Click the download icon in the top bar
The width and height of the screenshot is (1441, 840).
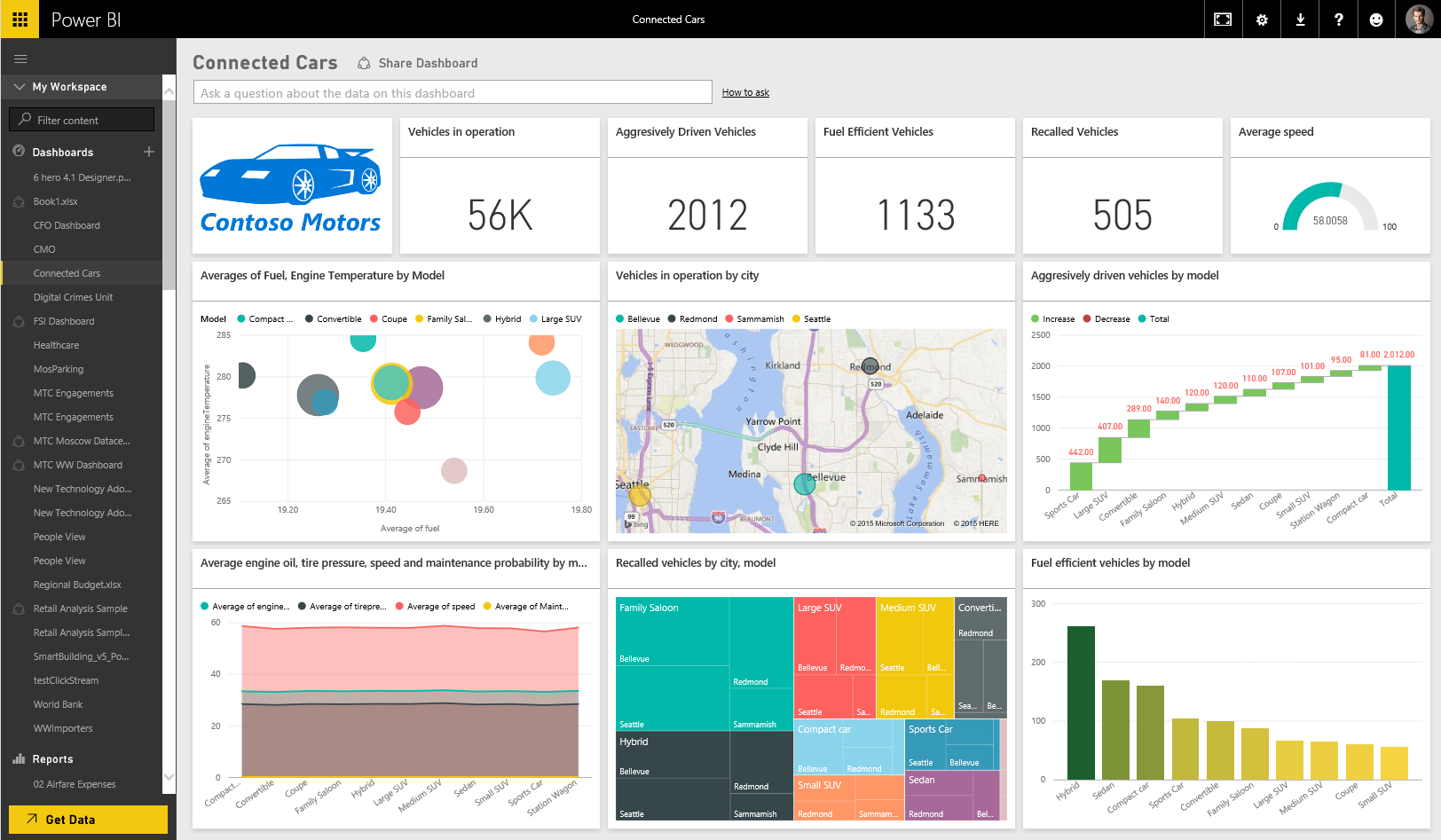(1300, 19)
